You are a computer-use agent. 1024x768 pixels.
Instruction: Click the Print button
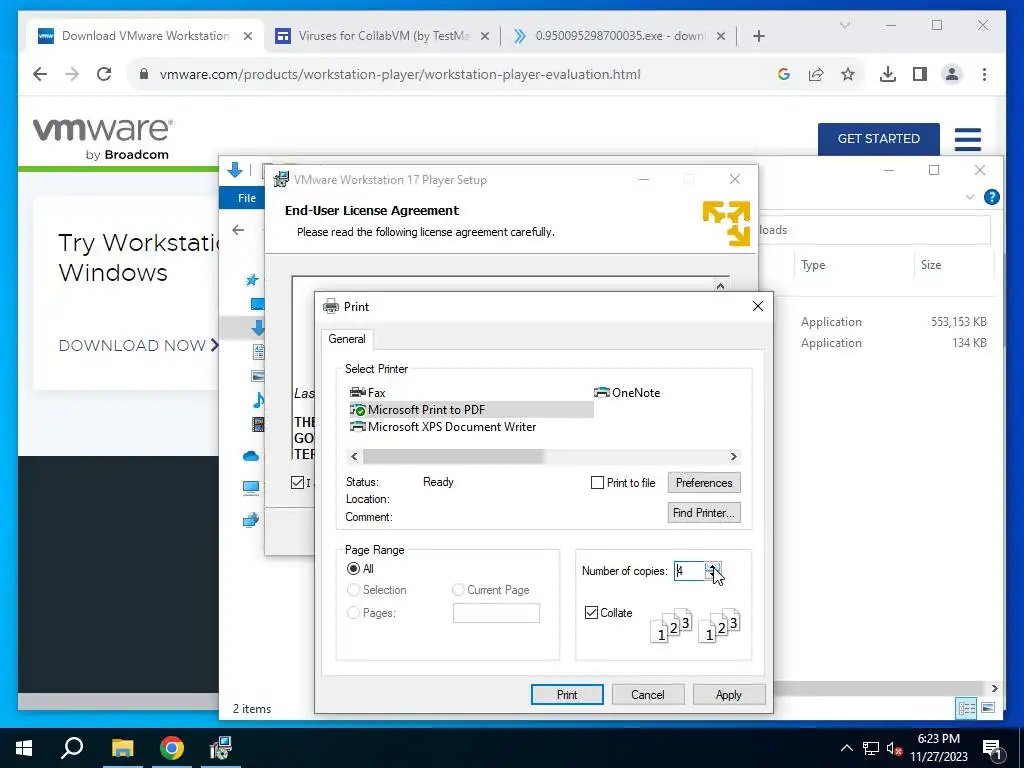[567, 695]
